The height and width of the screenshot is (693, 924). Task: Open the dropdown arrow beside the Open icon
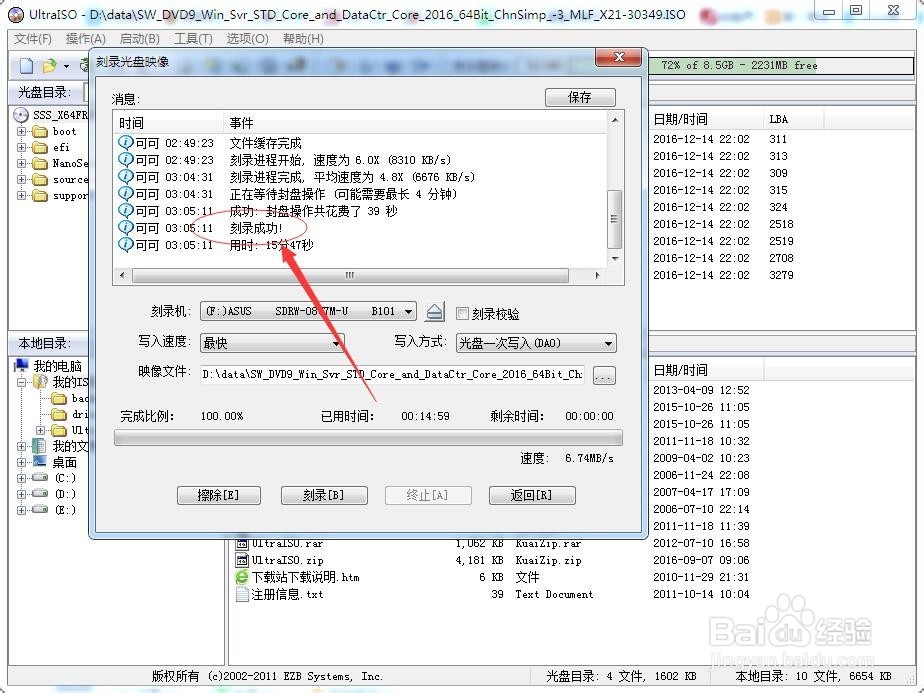66,66
